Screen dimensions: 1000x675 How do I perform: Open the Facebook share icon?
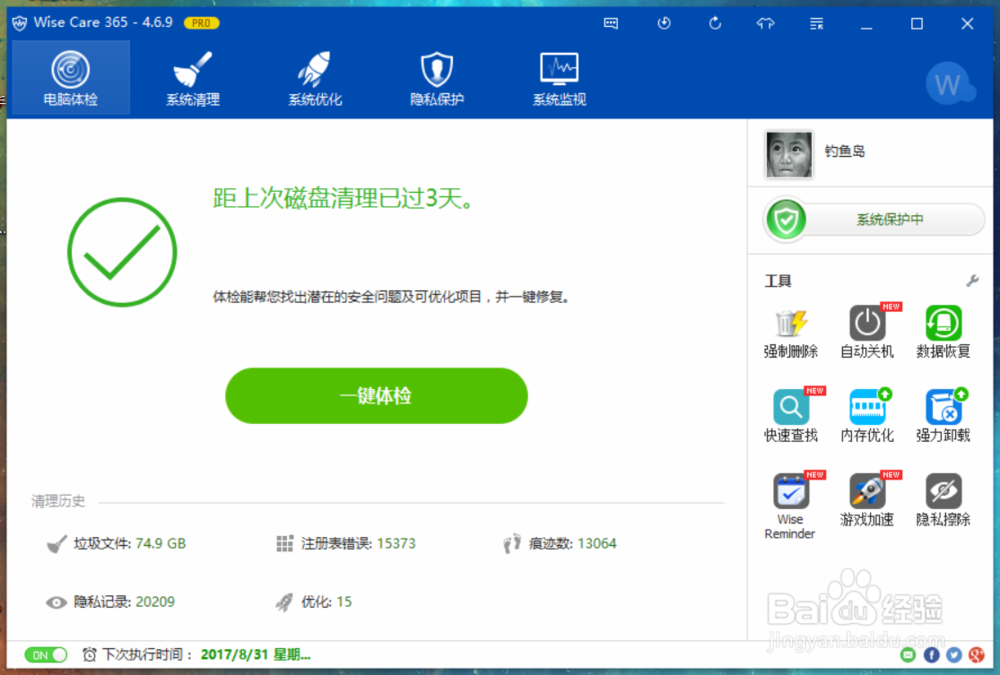coord(931,655)
